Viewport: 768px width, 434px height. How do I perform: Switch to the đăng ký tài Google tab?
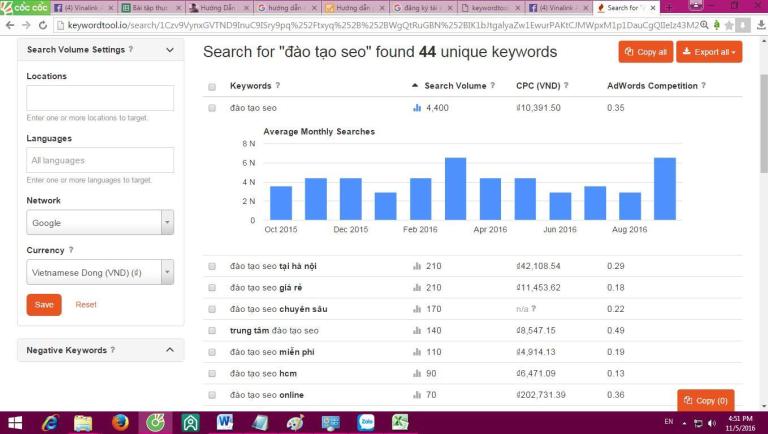pyautogui.click(x=423, y=7)
